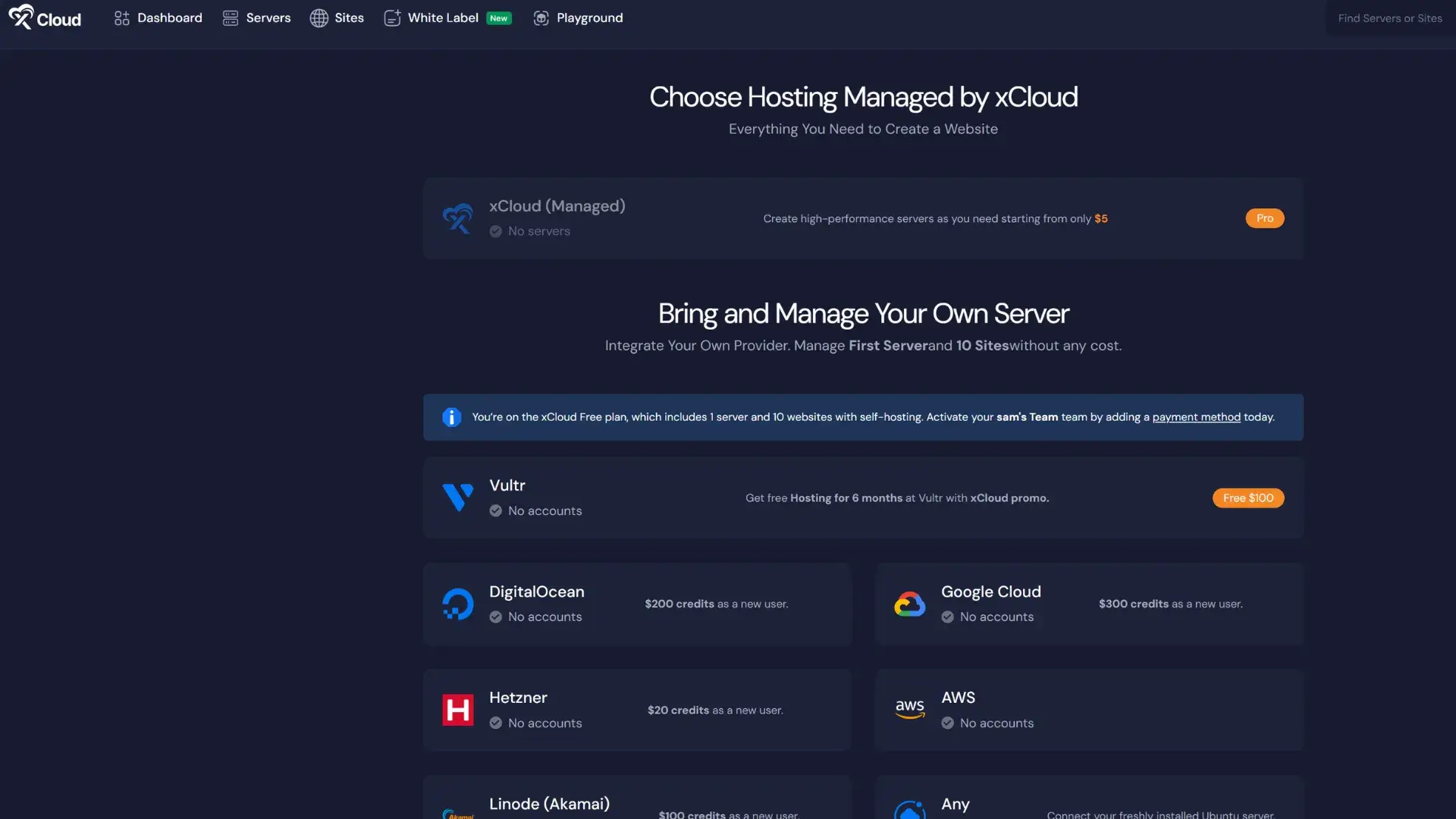
Task: Click the Dashboard grid icon
Action: point(121,17)
